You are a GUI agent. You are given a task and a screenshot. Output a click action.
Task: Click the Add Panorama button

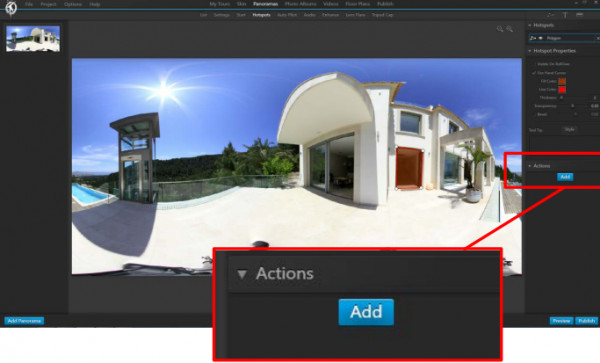point(24,321)
